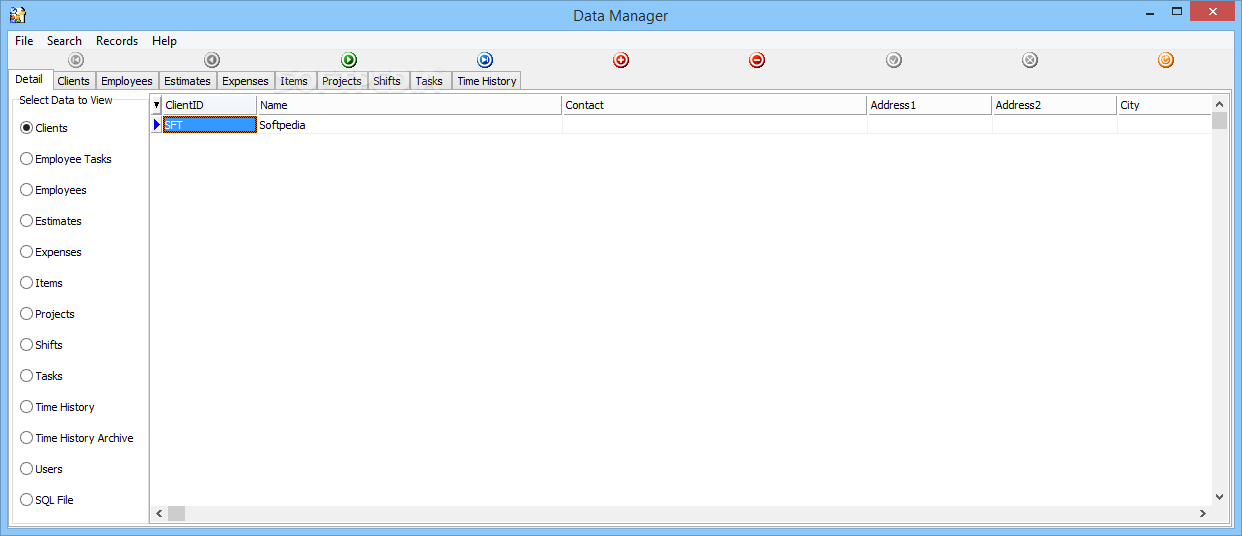1242x536 pixels.
Task: Click vertical scrollbar up arrow
Action: [x=1219, y=104]
